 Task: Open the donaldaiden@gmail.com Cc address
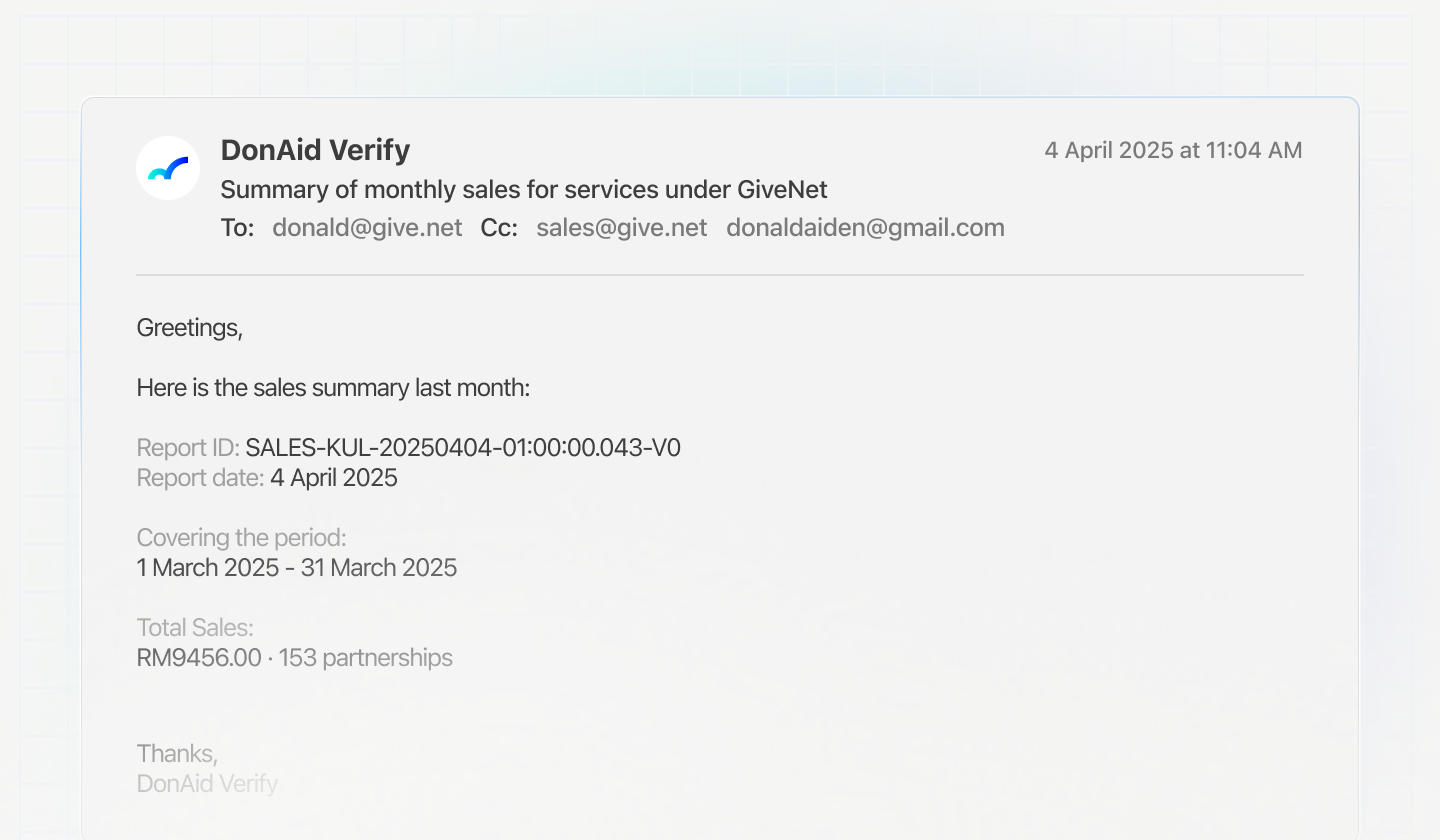[865, 228]
